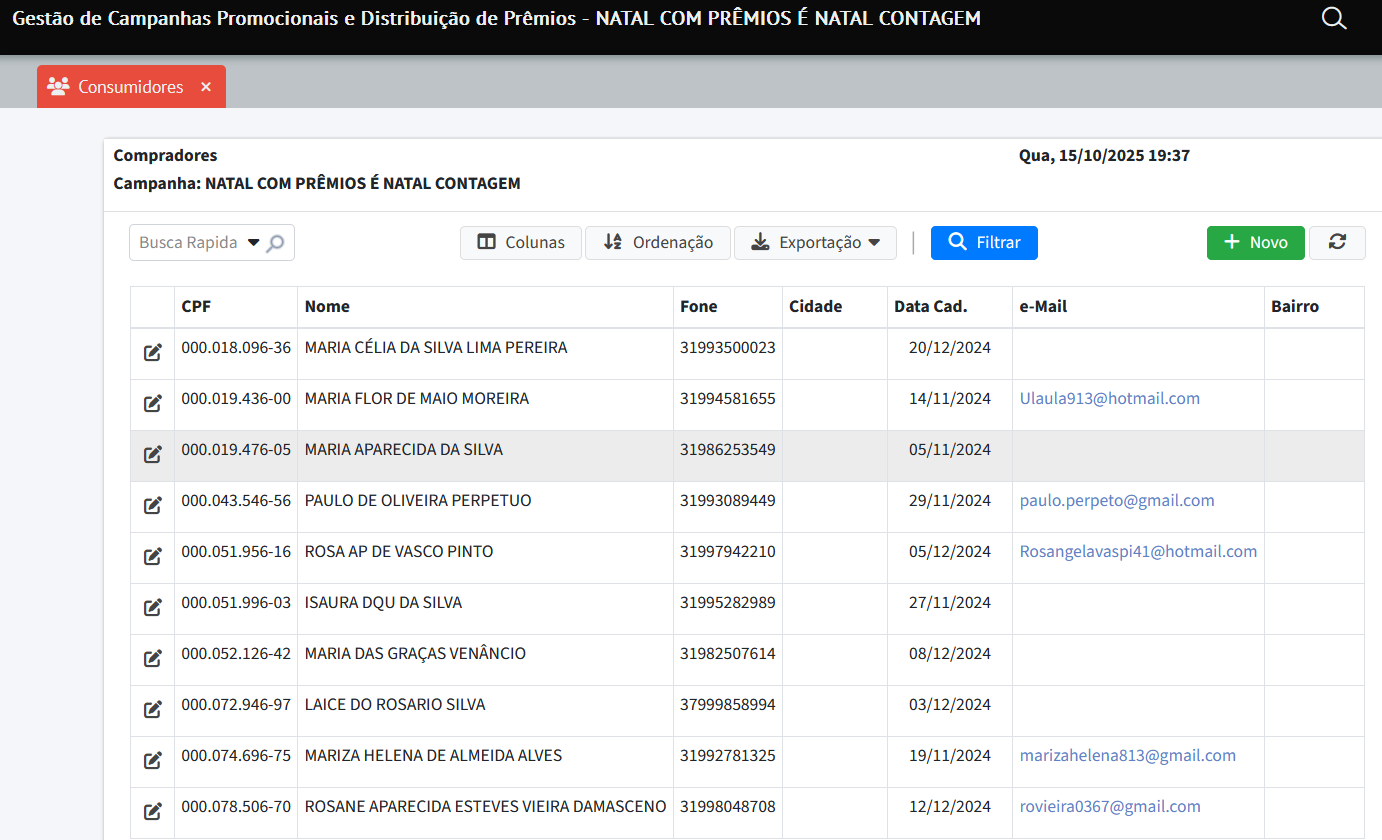Viewport: 1382px width, 840px height.
Task: Edit Rosane Aparecida Esteves Vieira Damasceno record
Action: (153, 811)
